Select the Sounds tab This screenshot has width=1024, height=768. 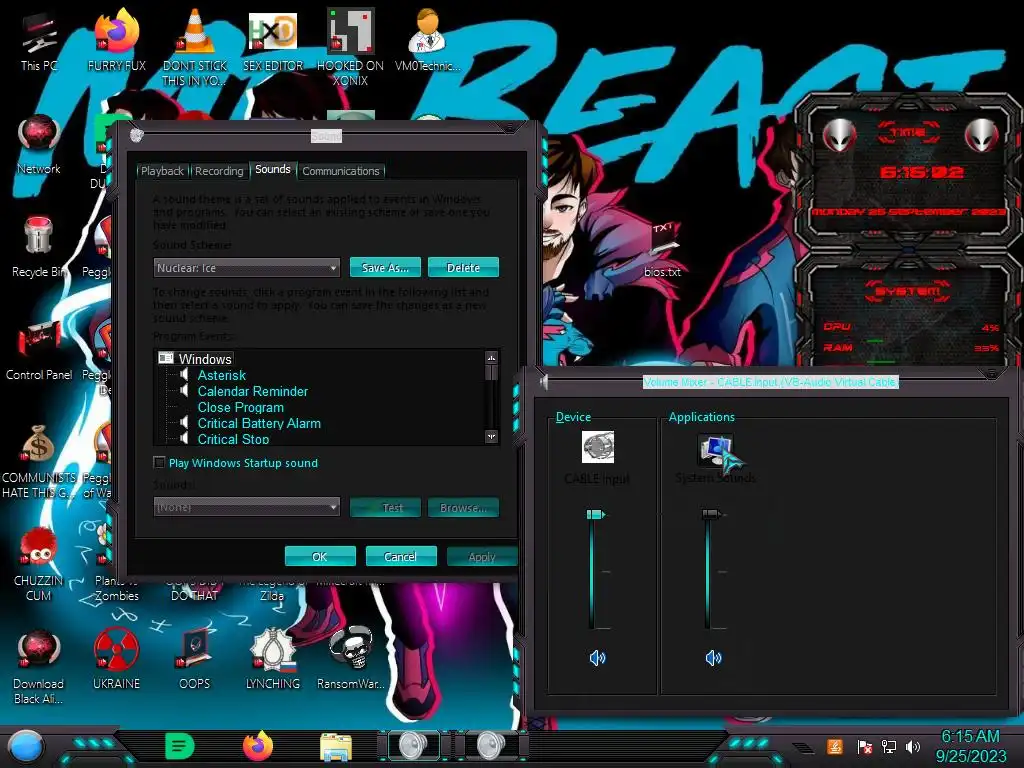[x=273, y=170]
